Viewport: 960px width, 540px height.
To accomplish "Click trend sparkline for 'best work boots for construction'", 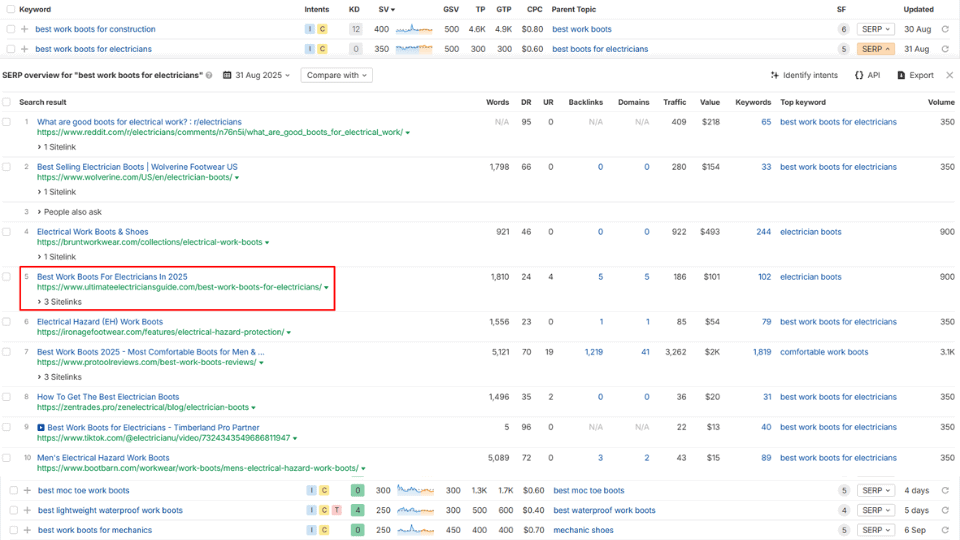I will tap(414, 29).
